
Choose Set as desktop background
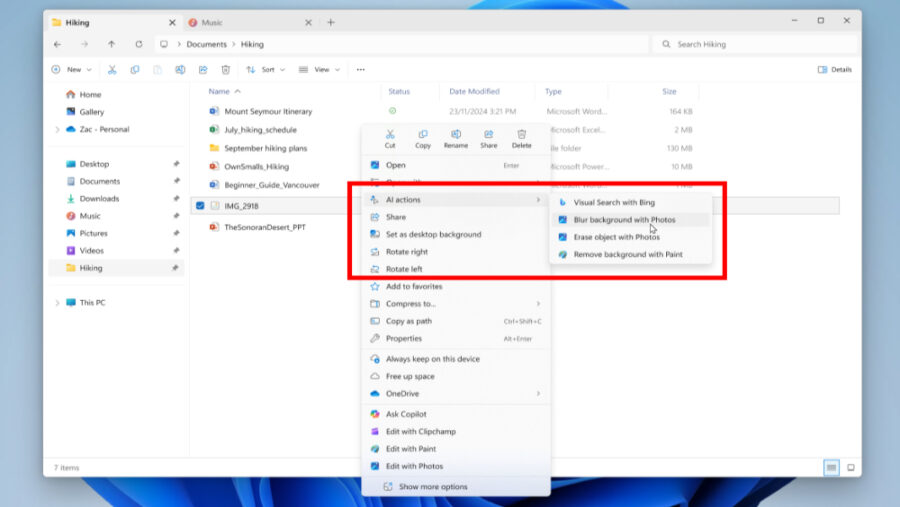tap(456, 234)
